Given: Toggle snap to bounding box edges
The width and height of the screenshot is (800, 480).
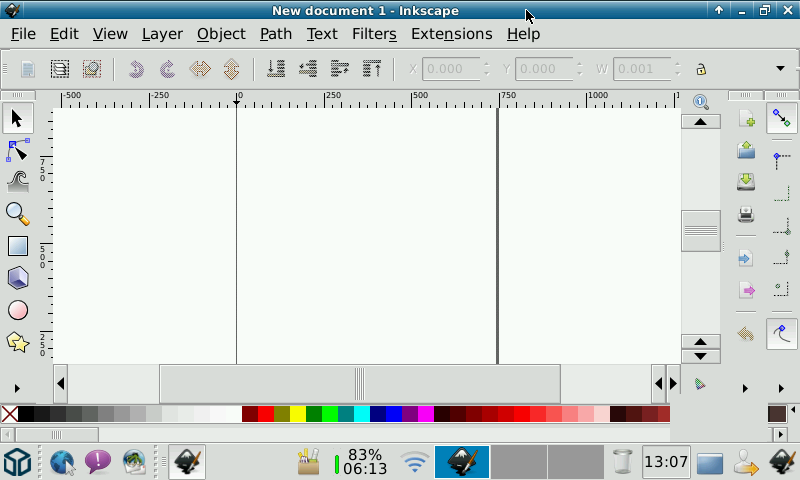Looking at the screenshot, I should (781, 193).
